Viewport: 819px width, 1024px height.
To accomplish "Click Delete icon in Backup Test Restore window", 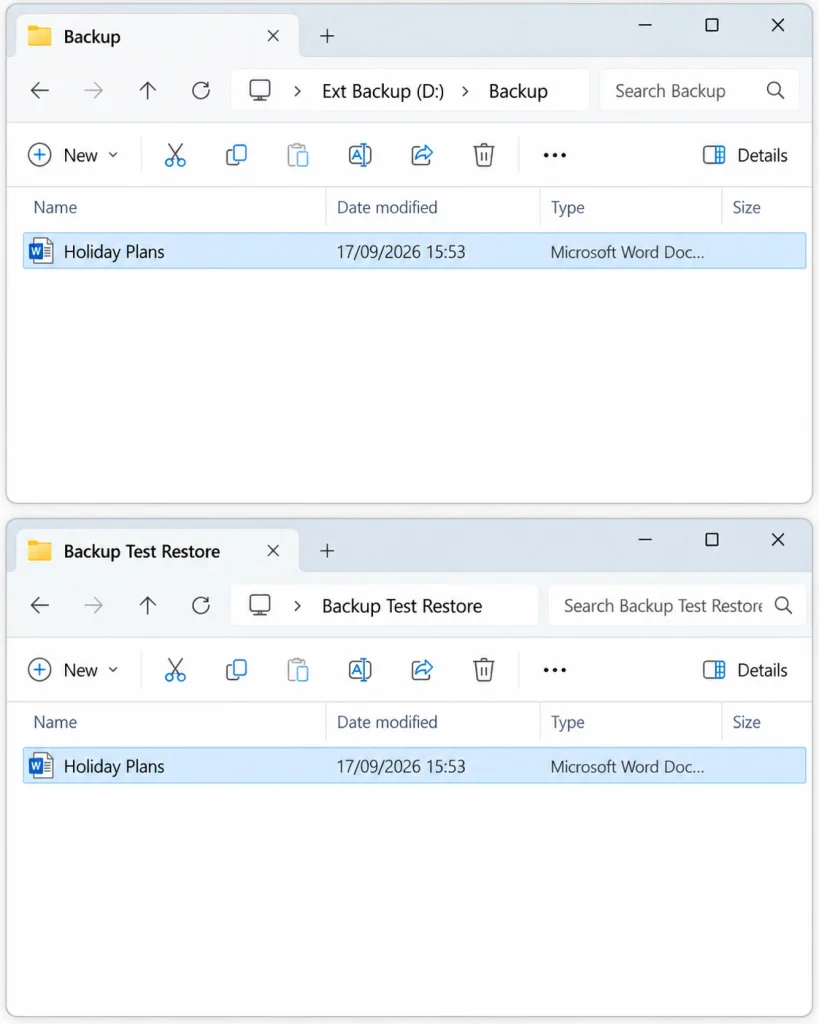I will (483, 670).
